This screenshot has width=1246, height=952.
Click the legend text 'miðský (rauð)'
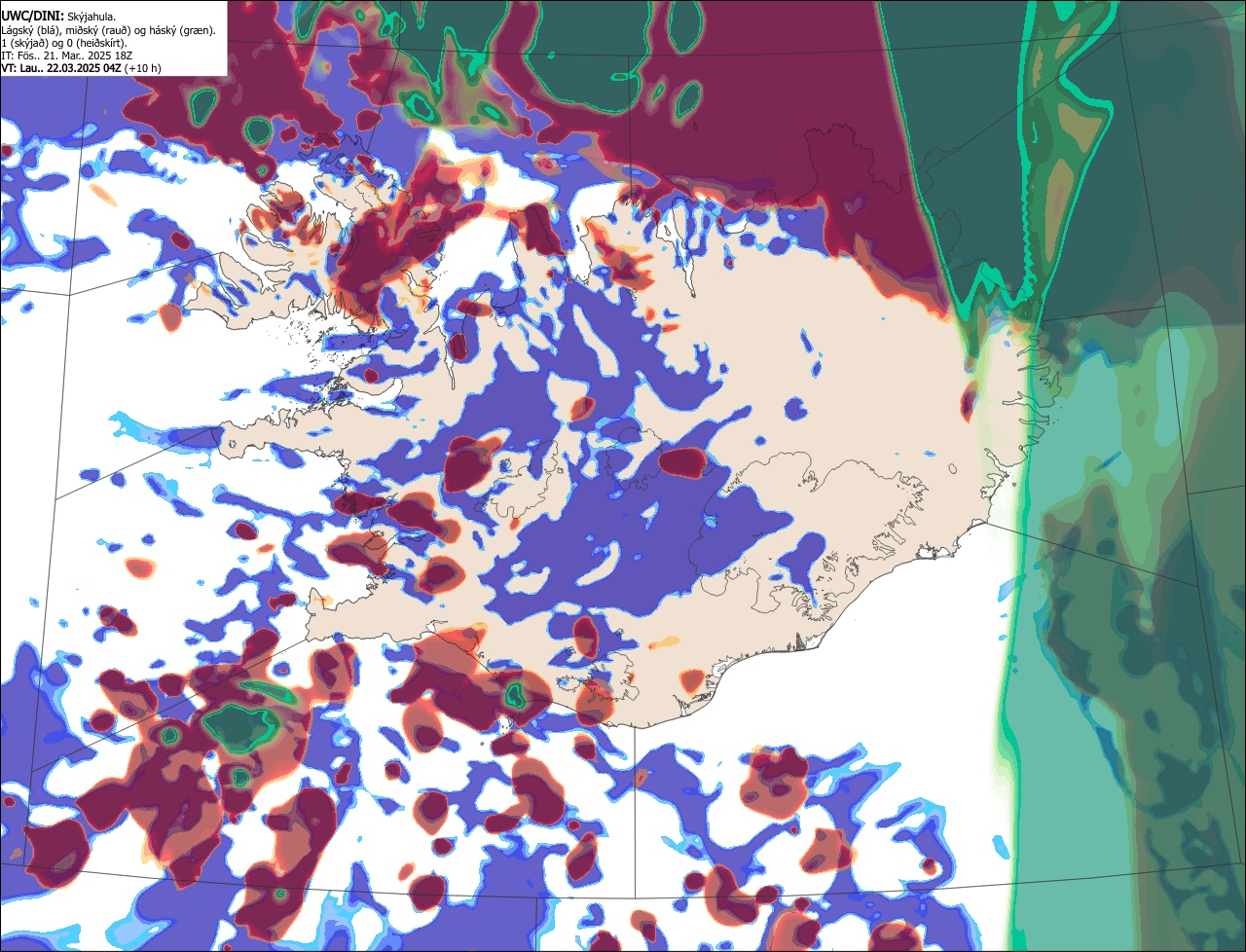(98, 30)
